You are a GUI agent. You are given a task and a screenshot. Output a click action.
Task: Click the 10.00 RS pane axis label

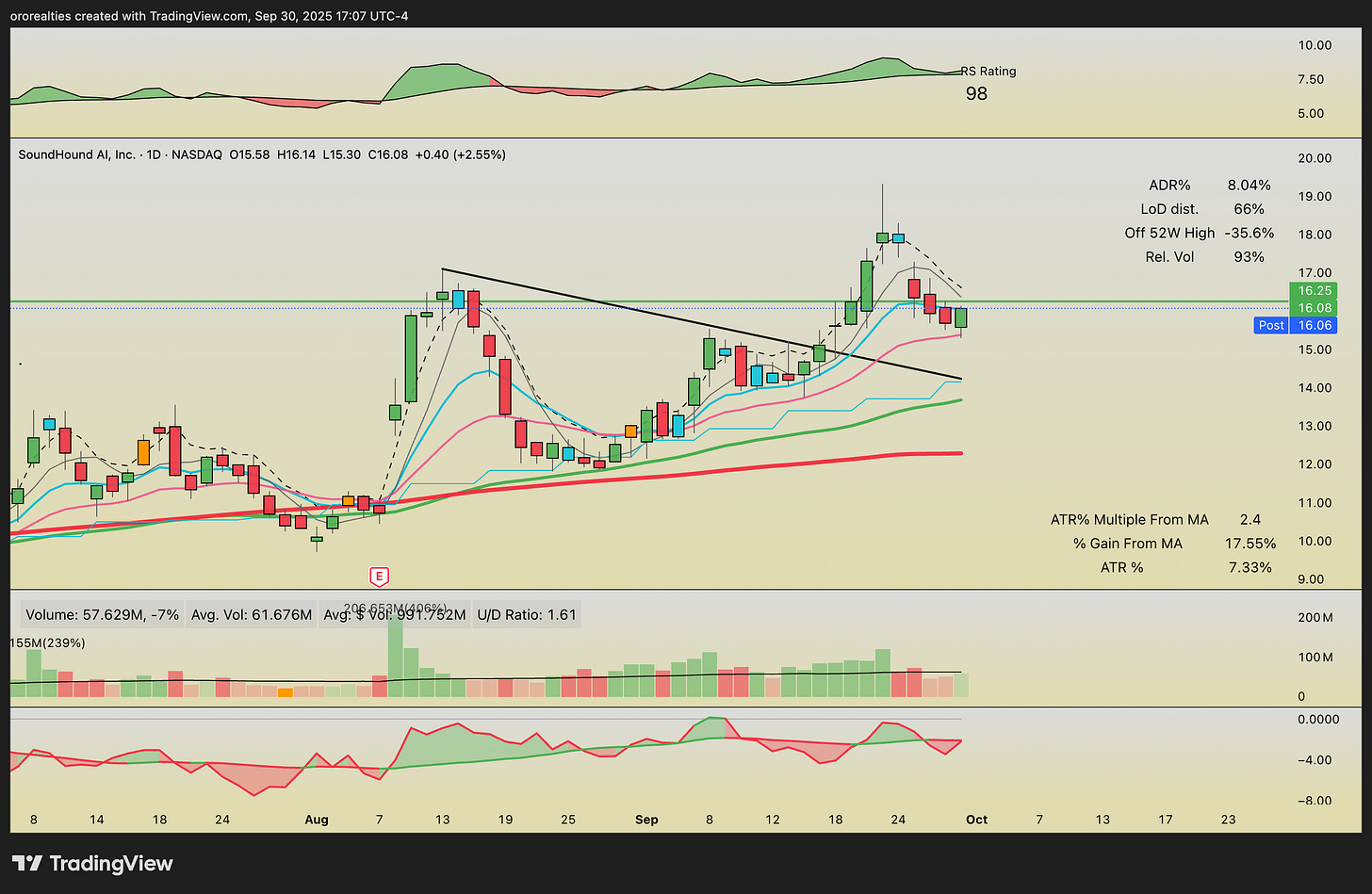[x=1315, y=45]
